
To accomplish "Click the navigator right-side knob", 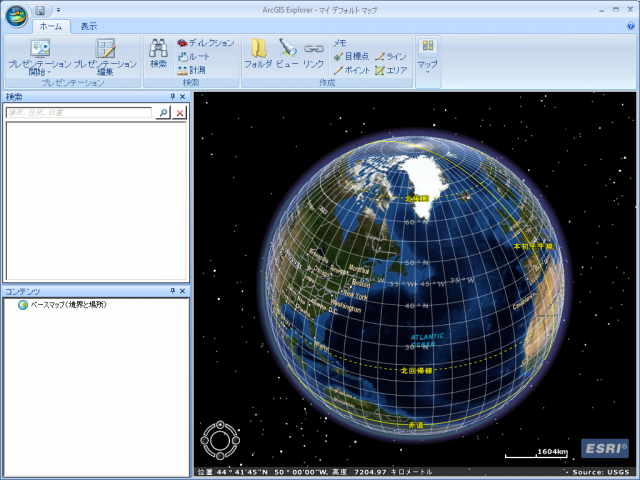I will [x=236, y=440].
